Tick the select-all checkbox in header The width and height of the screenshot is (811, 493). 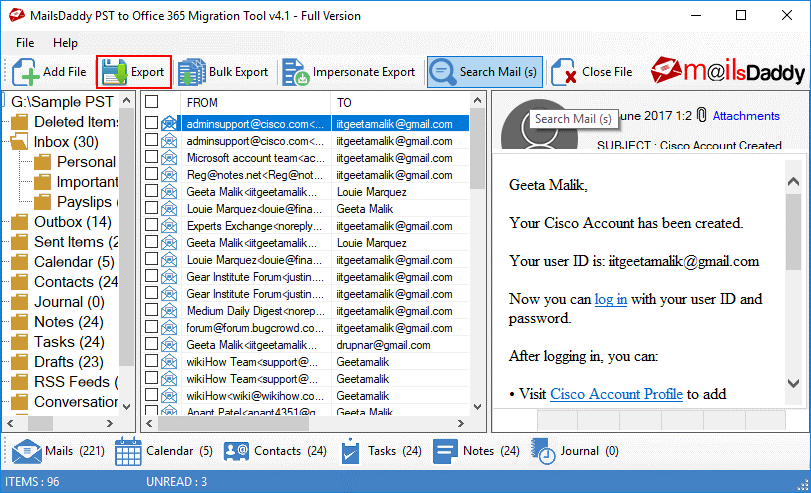152,102
